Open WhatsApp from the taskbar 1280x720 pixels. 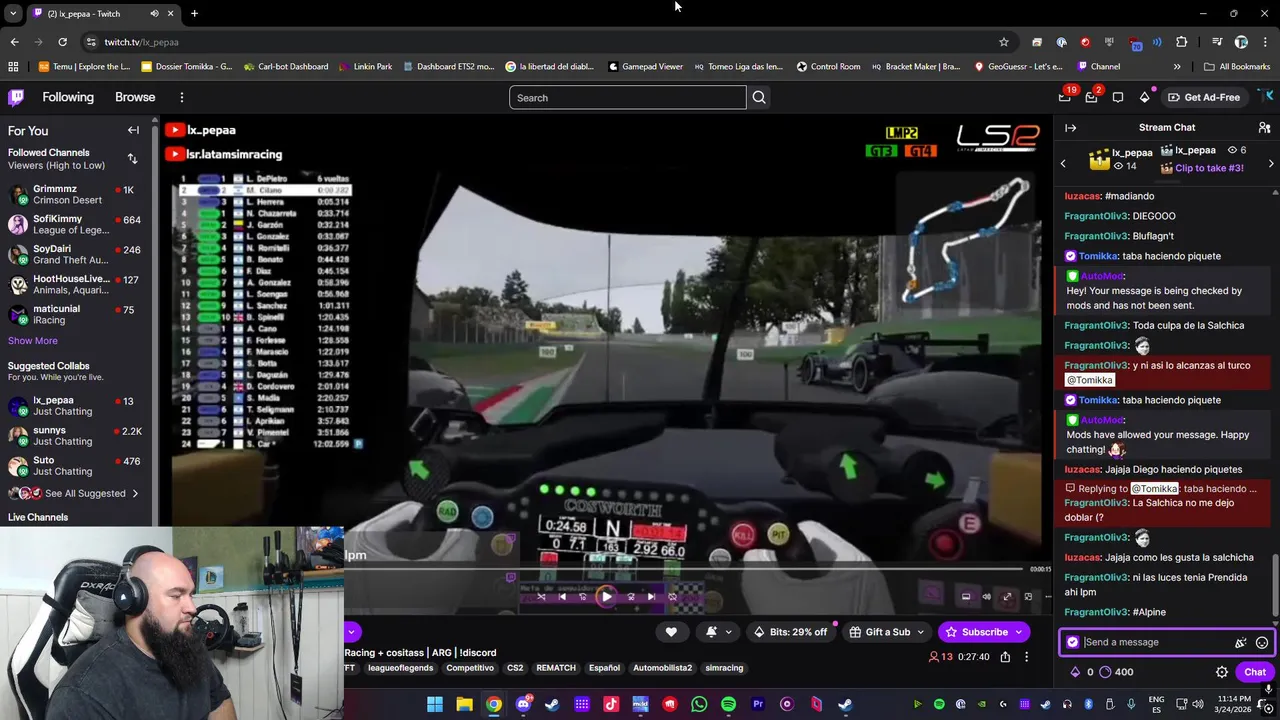699,704
